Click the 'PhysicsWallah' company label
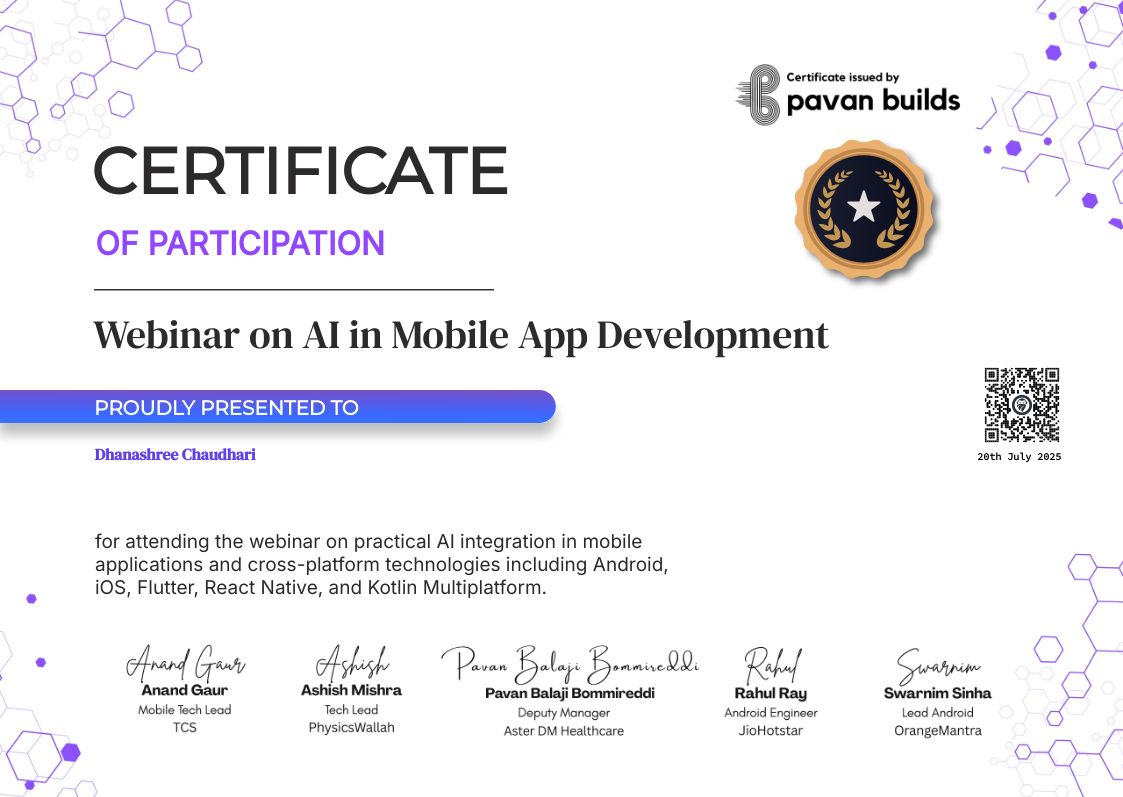1123x797 pixels. [x=352, y=728]
